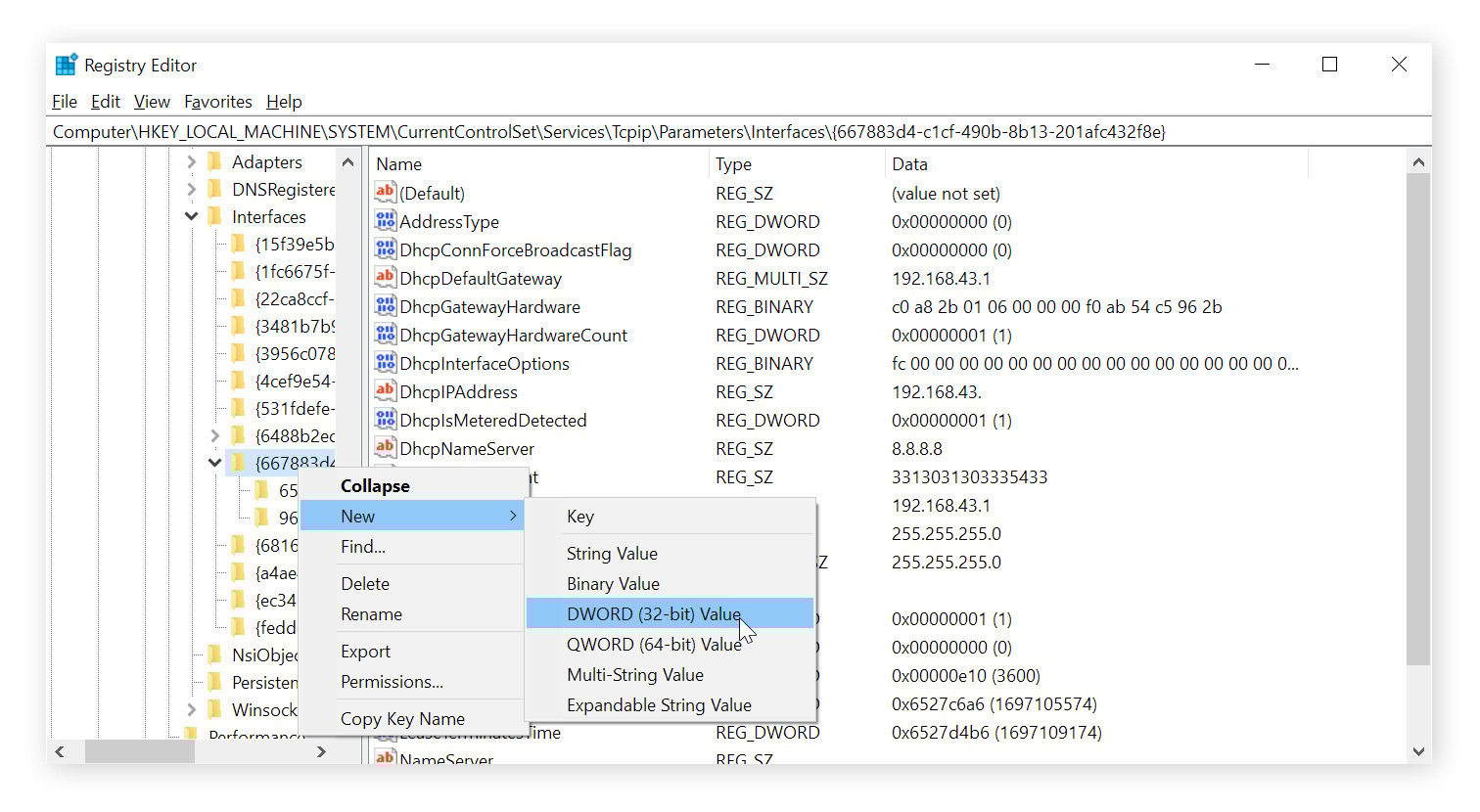Collapse the Interfaces tree node
The height and width of the screenshot is (812, 1480).
click(x=191, y=216)
